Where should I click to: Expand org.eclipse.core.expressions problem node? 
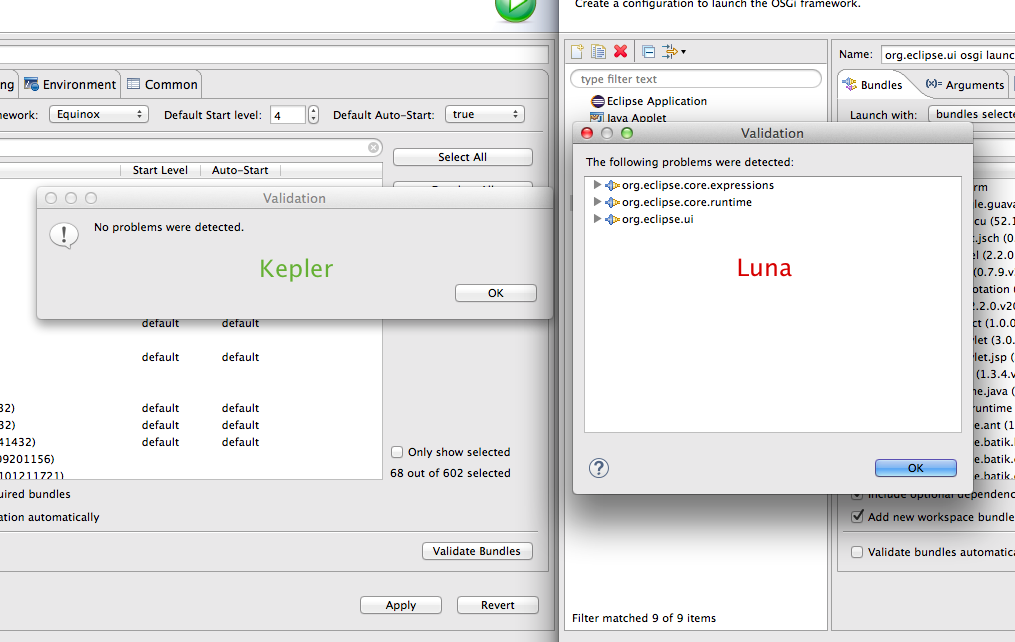(x=597, y=185)
